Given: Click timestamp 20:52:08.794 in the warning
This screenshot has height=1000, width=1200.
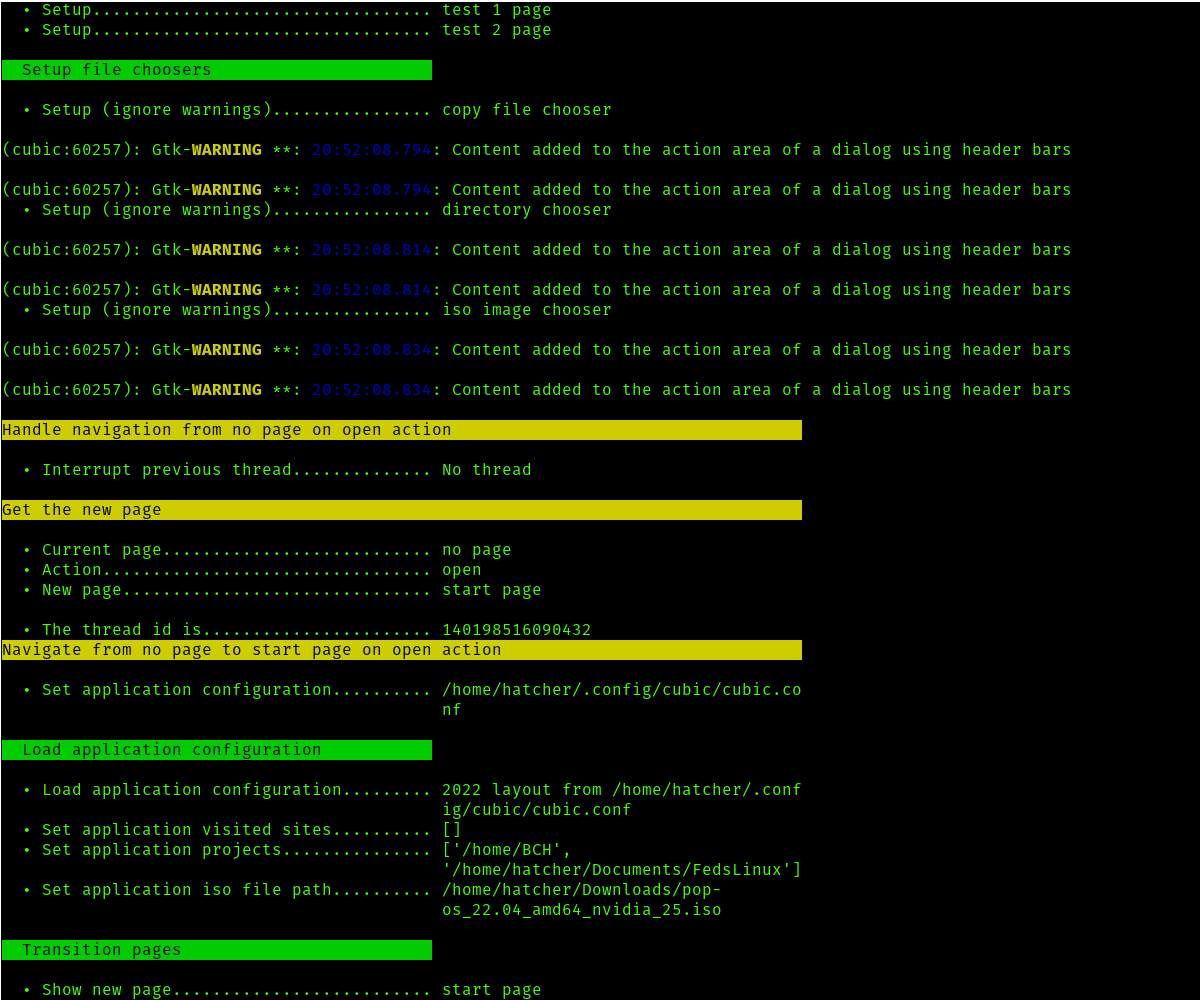Looking at the screenshot, I should [x=376, y=149].
